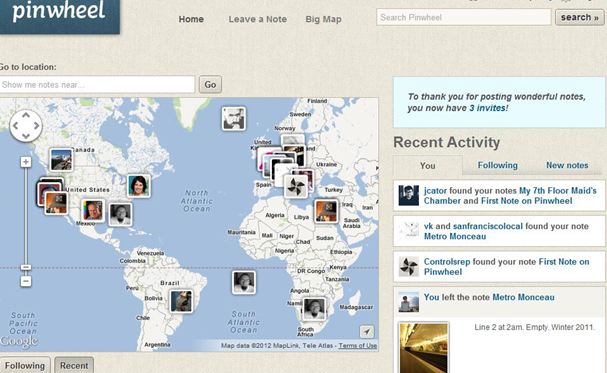The height and width of the screenshot is (373, 607).
Task: Open the map Terms of Use link
Action: 358,346
